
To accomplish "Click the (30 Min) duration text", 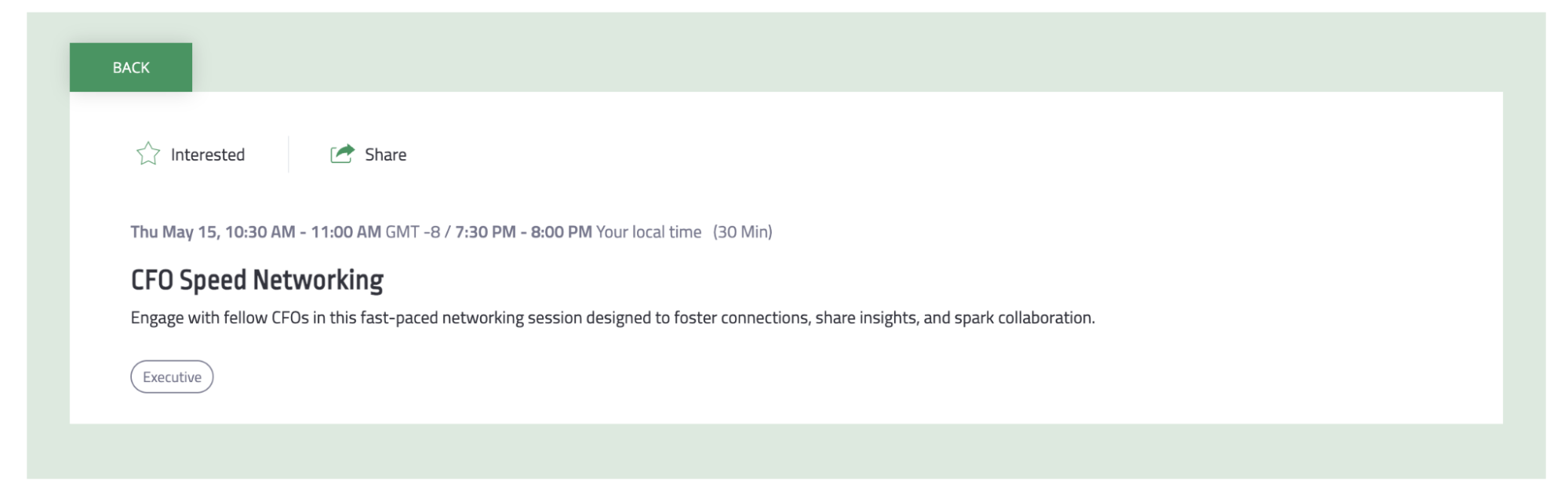I will 742,232.
